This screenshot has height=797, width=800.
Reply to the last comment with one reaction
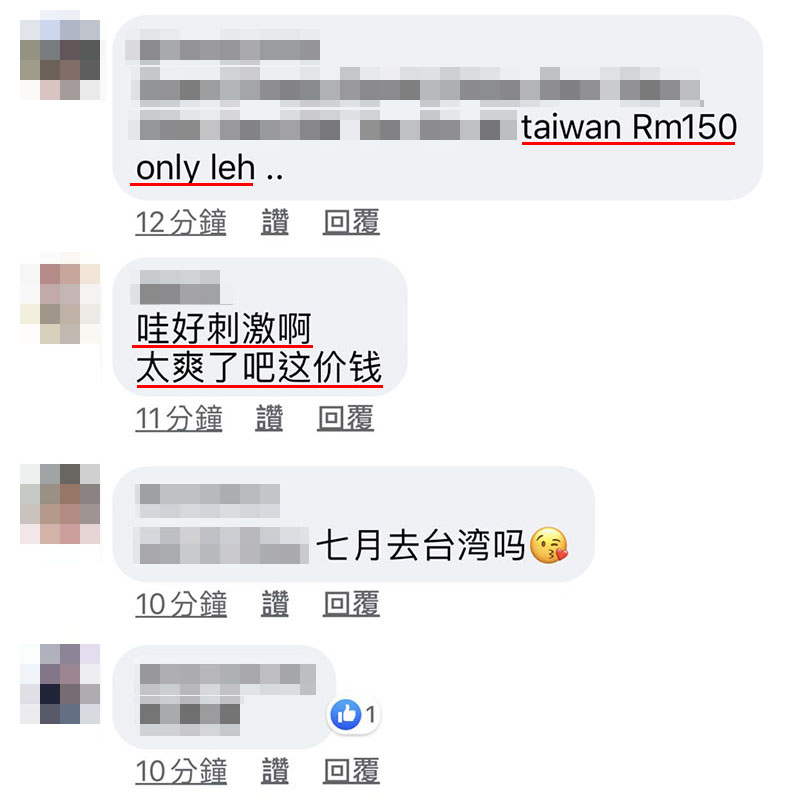351,770
